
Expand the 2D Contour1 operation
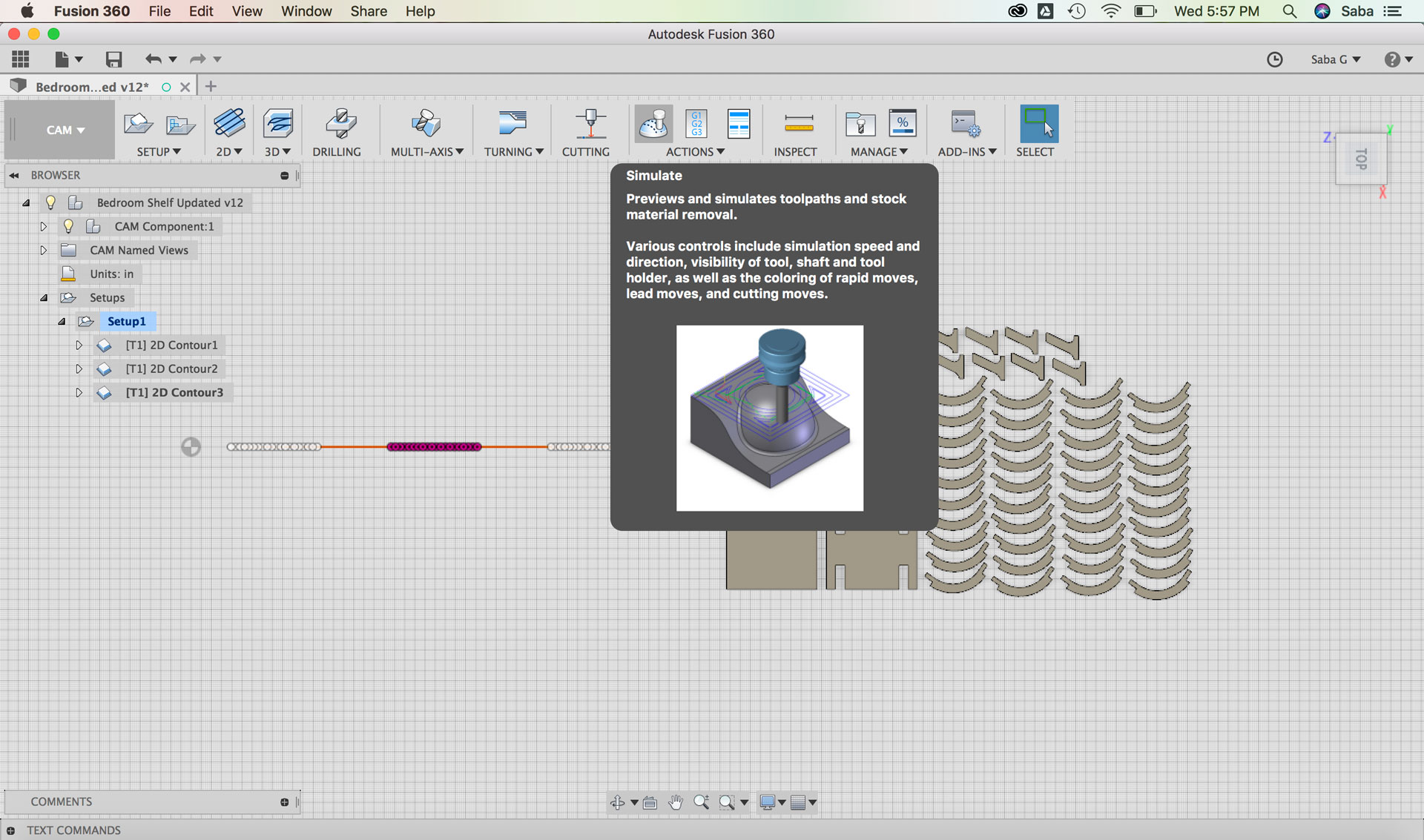[x=79, y=345]
